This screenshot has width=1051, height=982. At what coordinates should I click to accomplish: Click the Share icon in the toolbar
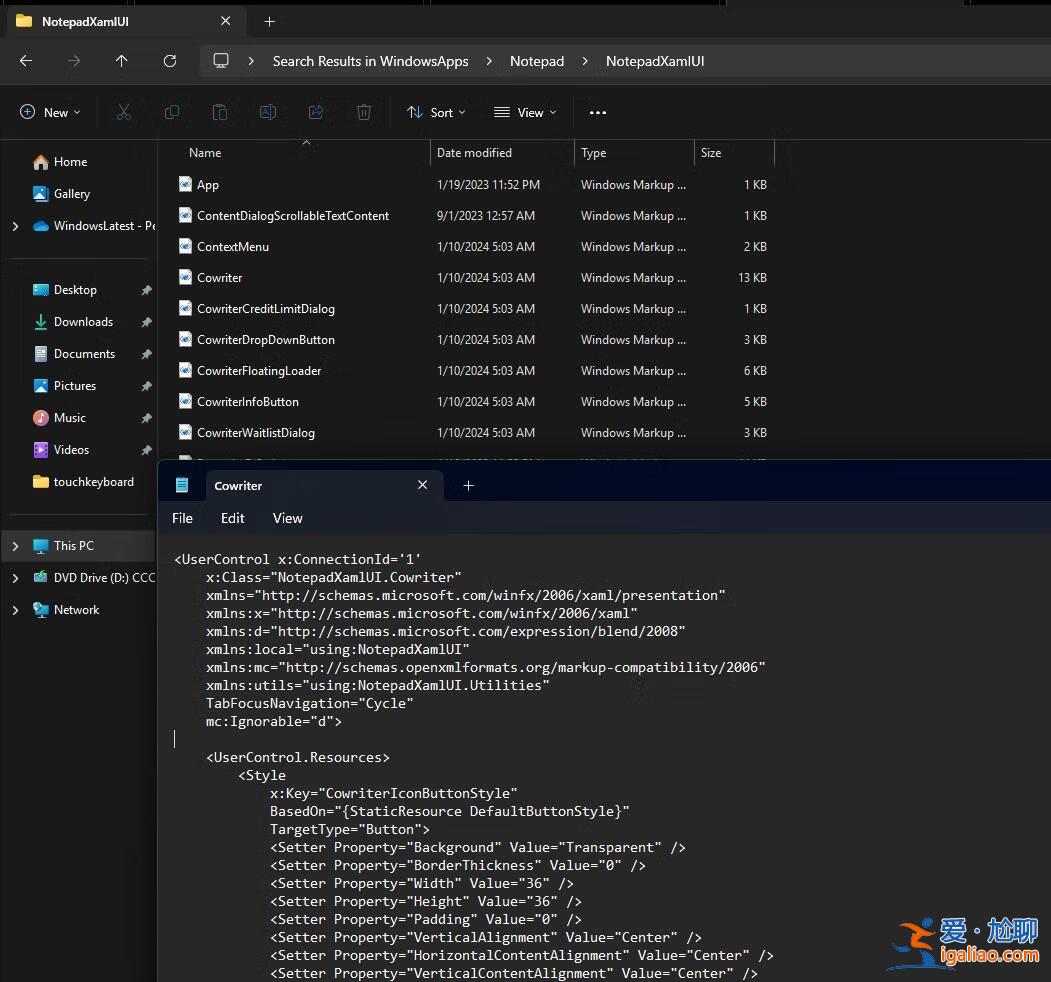(x=316, y=112)
